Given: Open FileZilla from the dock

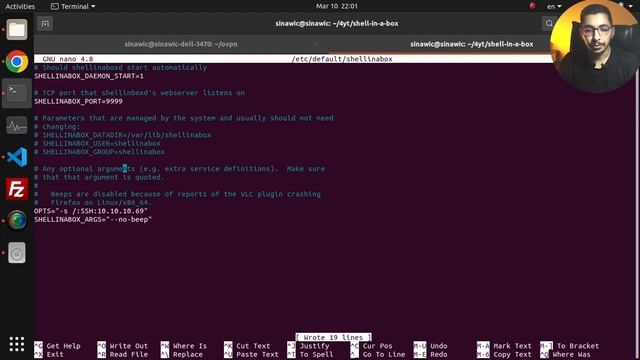Looking at the screenshot, I should coord(17,189).
